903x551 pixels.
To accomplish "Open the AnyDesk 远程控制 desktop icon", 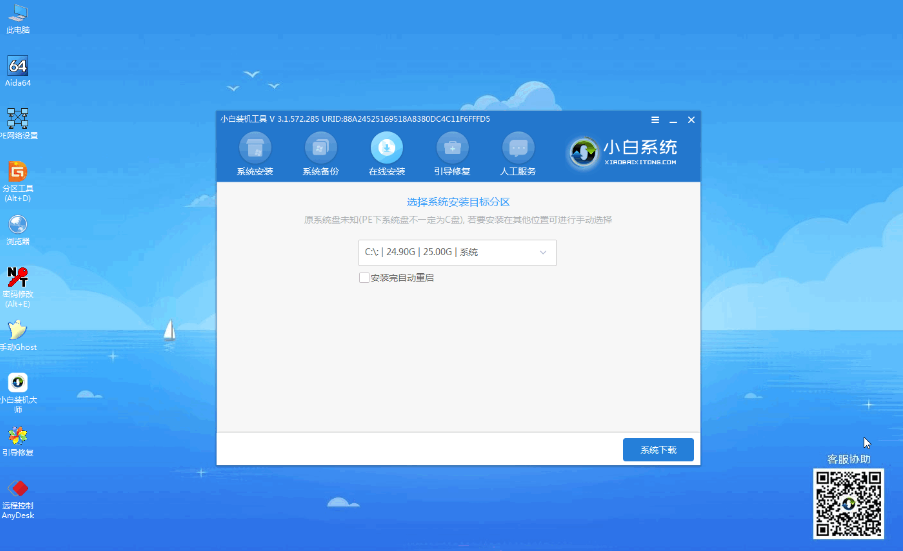I will coord(18,499).
